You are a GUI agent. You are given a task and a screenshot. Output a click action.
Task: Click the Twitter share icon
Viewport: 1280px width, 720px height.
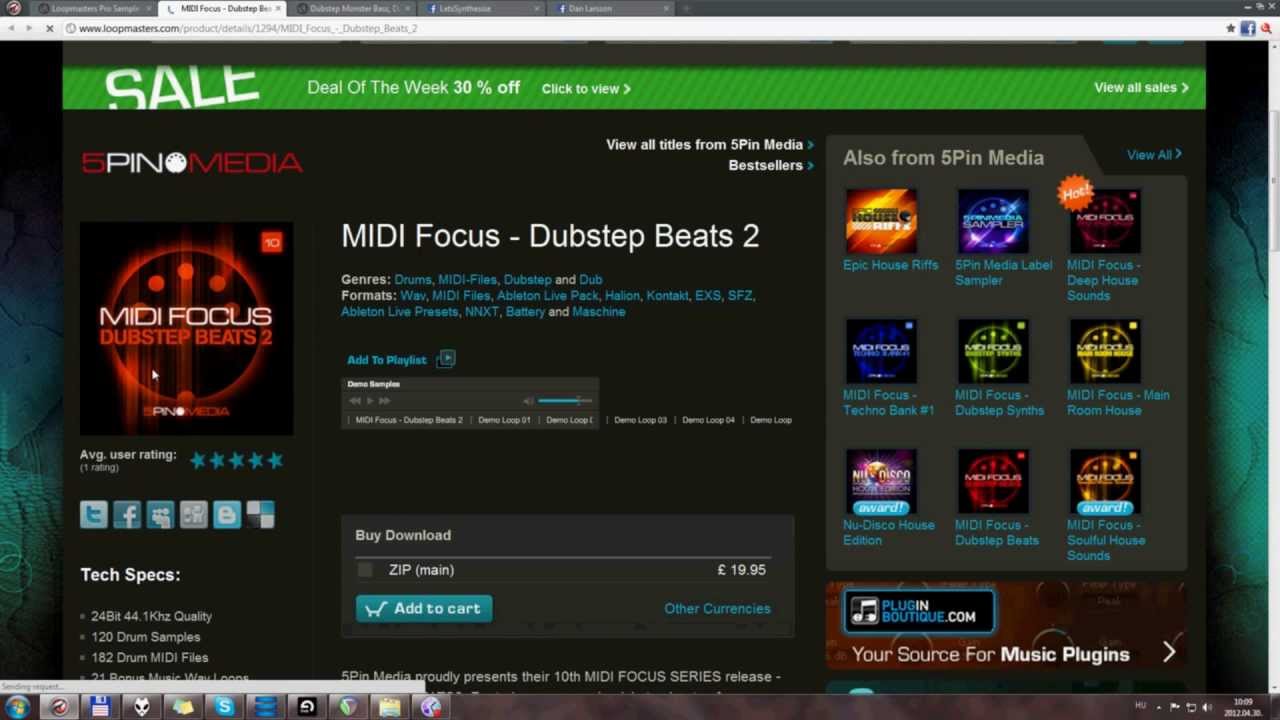[x=94, y=514]
